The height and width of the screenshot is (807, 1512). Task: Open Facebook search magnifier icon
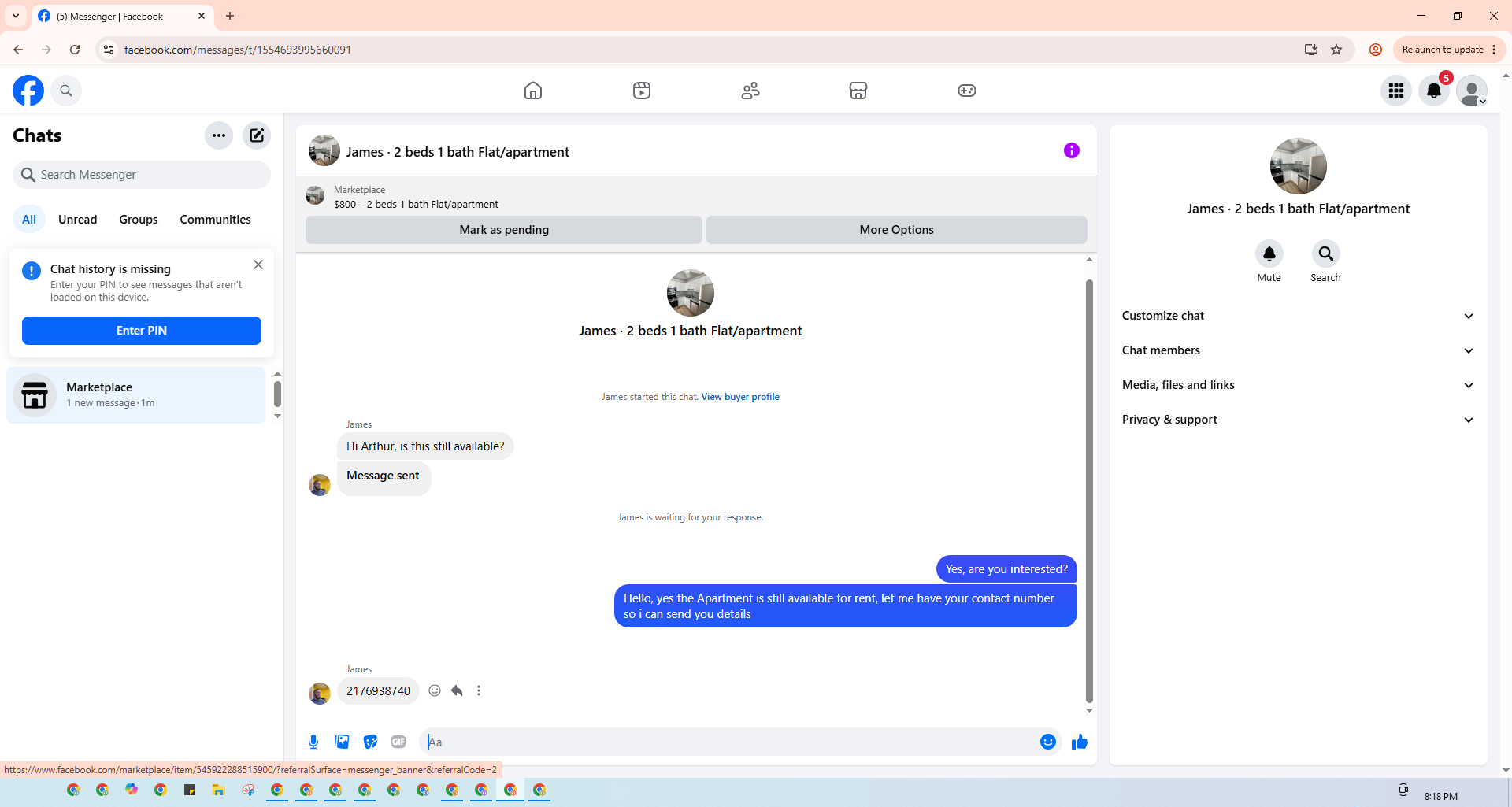(66, 91)
